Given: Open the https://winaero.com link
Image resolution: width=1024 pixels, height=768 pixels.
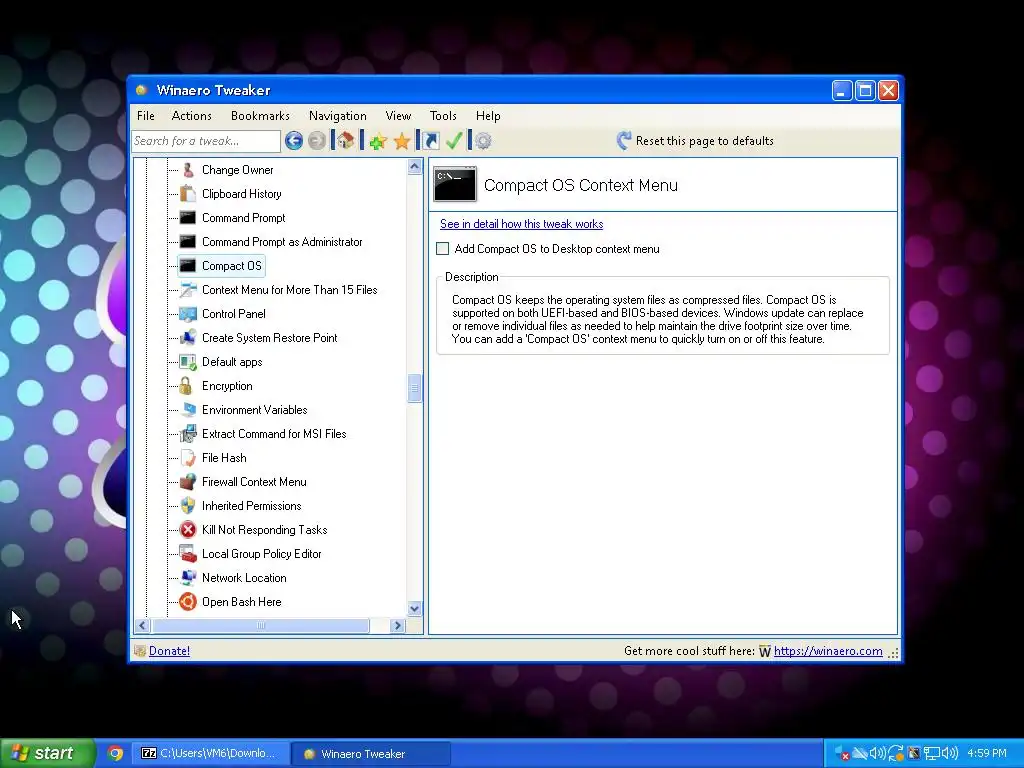Looking at the screenshot, I should (x=828, y=650).
